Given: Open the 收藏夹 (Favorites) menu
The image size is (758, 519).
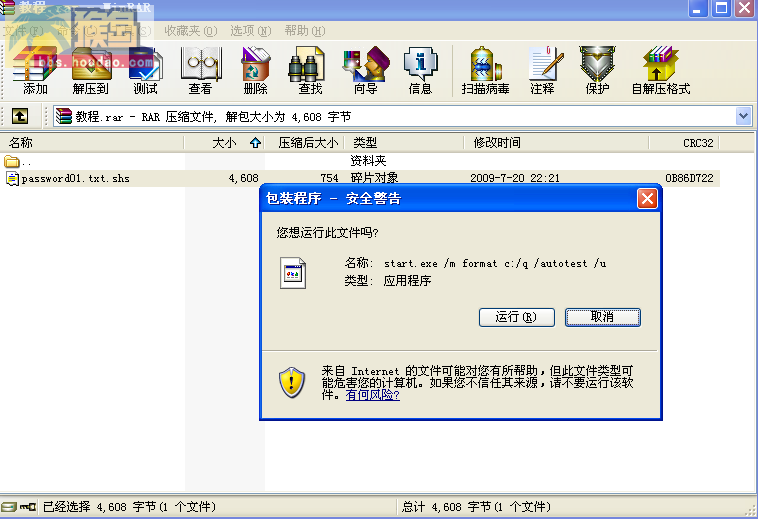Looking at the screenshot, I should point(190,31).
